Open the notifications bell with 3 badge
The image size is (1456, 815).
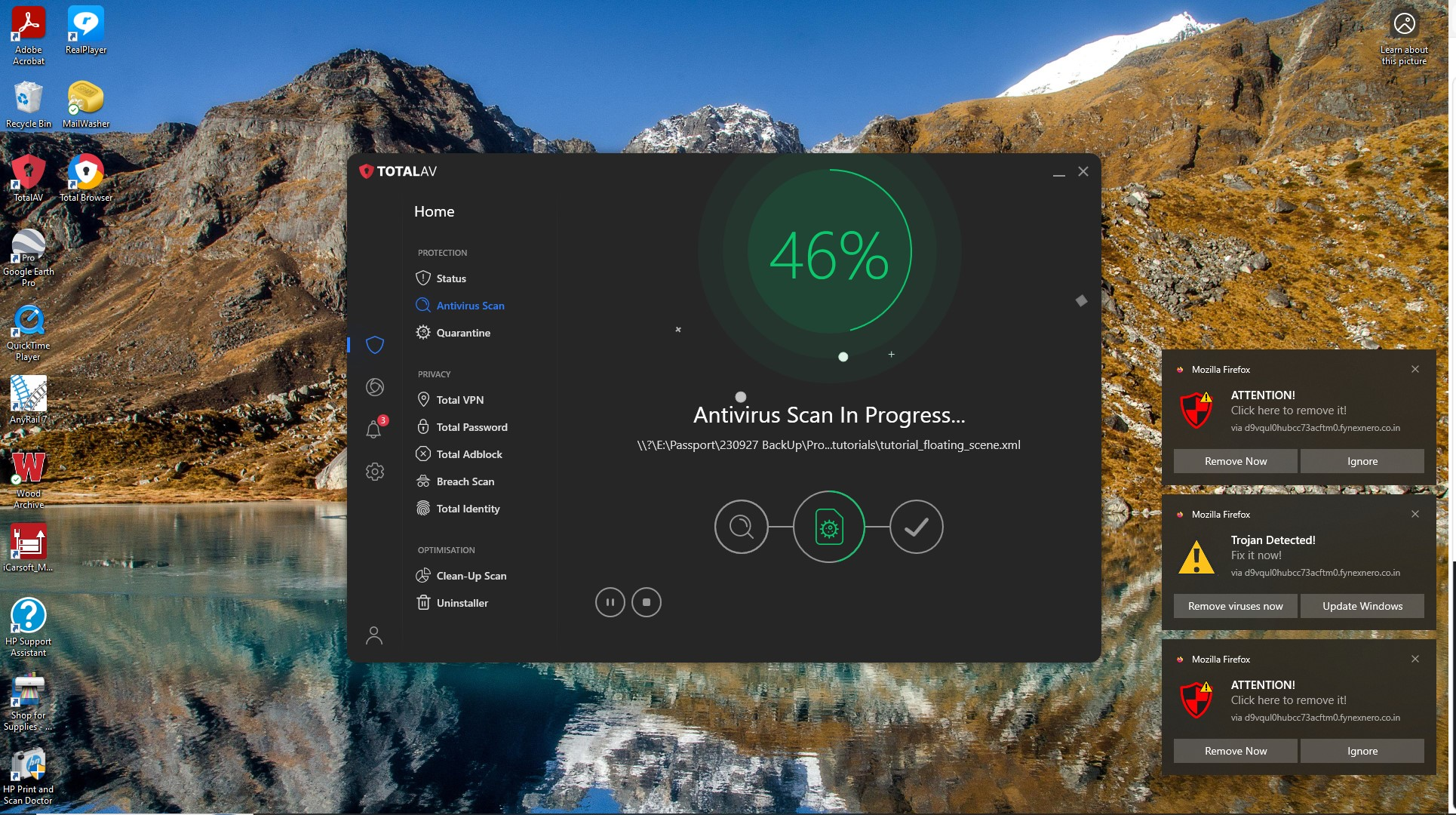(x=375, y=429)
